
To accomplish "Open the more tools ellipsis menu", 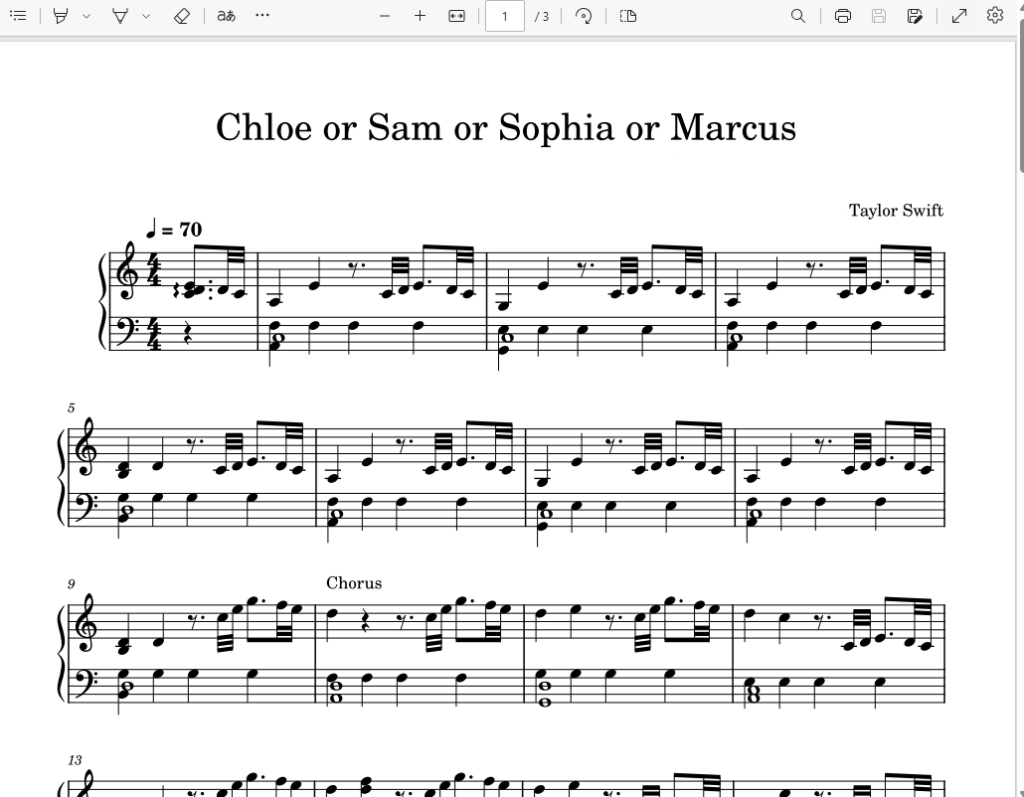I will 263,15.
